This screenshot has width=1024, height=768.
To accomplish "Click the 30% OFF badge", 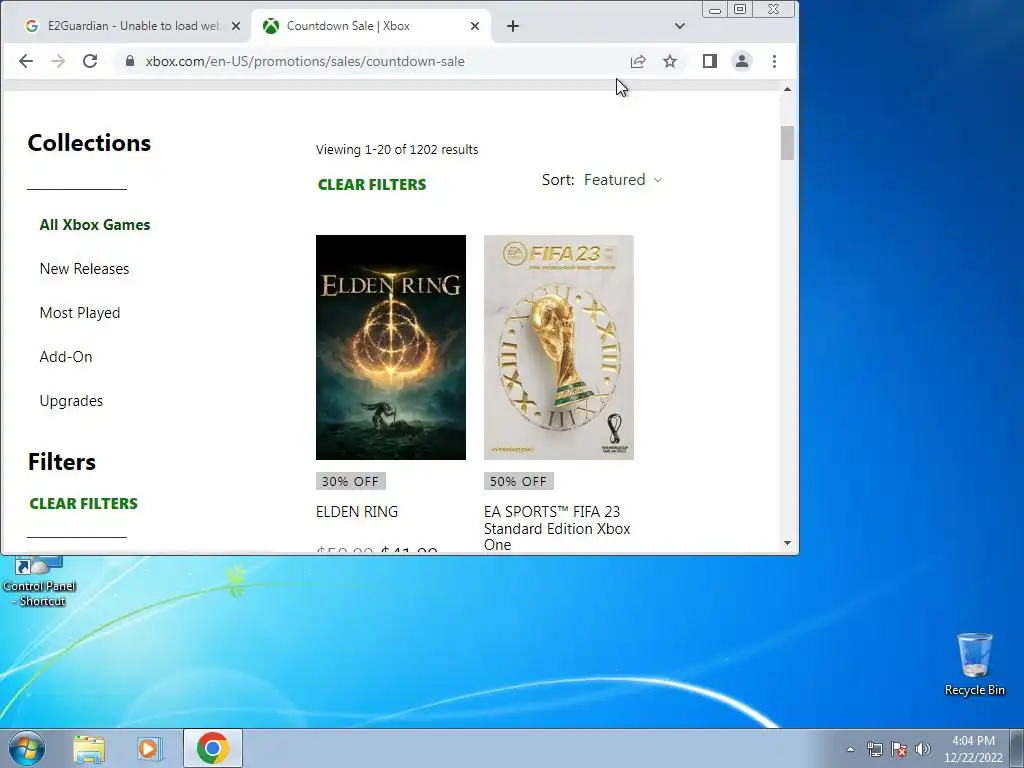I will pos(351,481).
